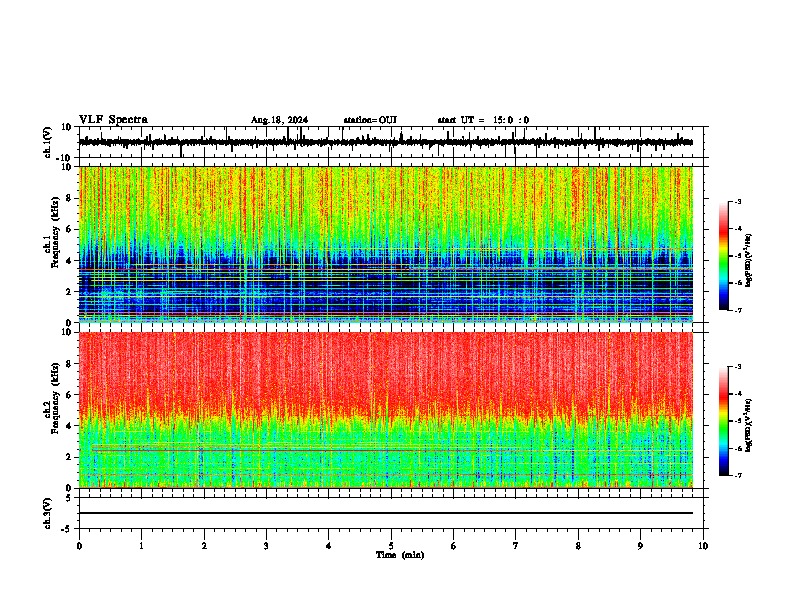Click the "4" kHz tick on ch.1 frequency axis
The width and height of the screenshot is (792, 612).
coord(69,261)
